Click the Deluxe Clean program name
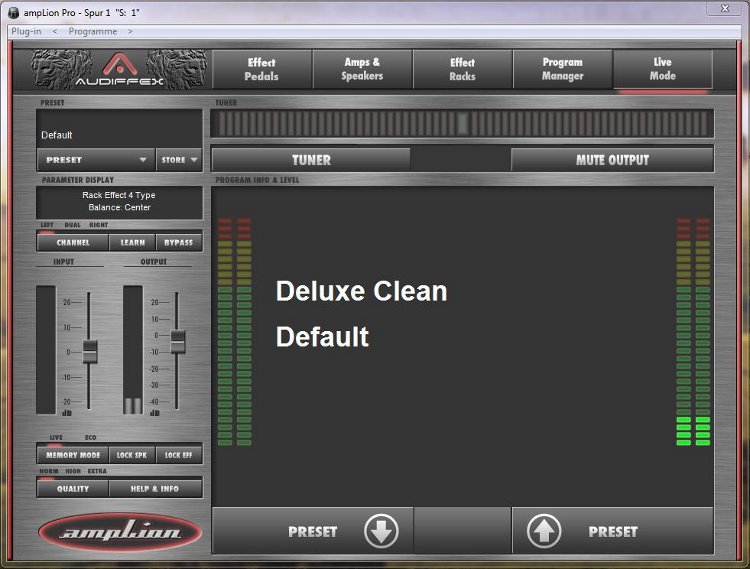This screenshot has width=750, height=569. point(361,291)
